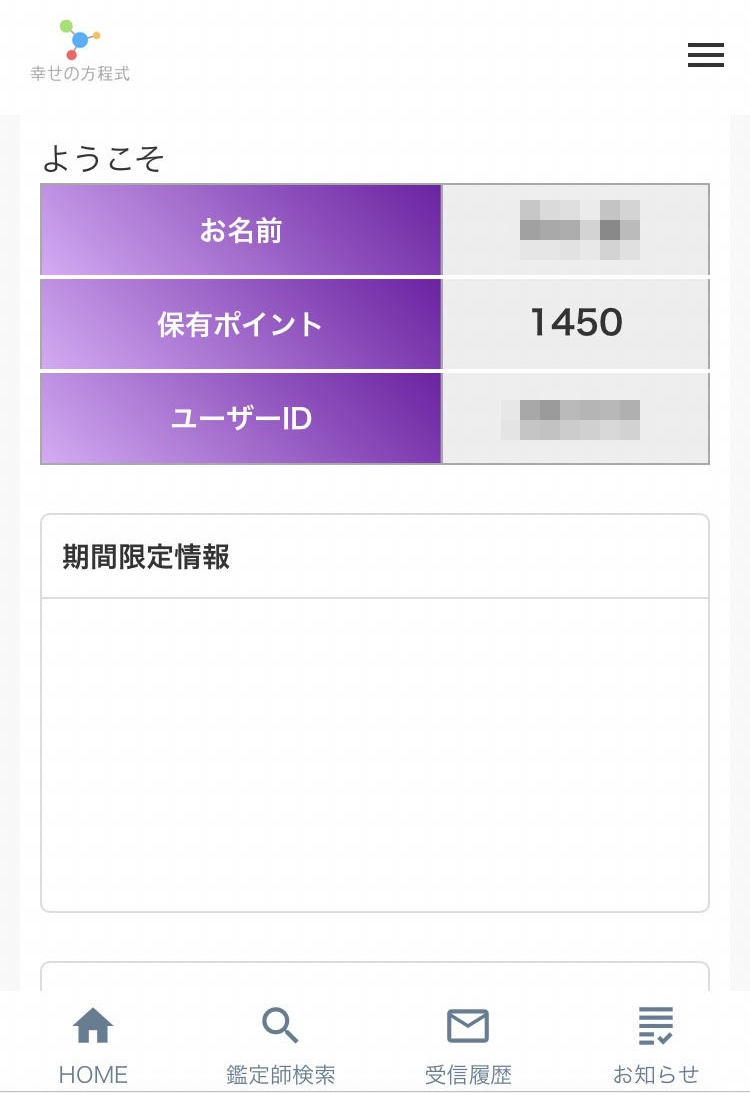The height and width of the screenshot is (1093, 750).
Task: Click inside the 期間限定情報 content area
Action: click(x=375, y=754)
